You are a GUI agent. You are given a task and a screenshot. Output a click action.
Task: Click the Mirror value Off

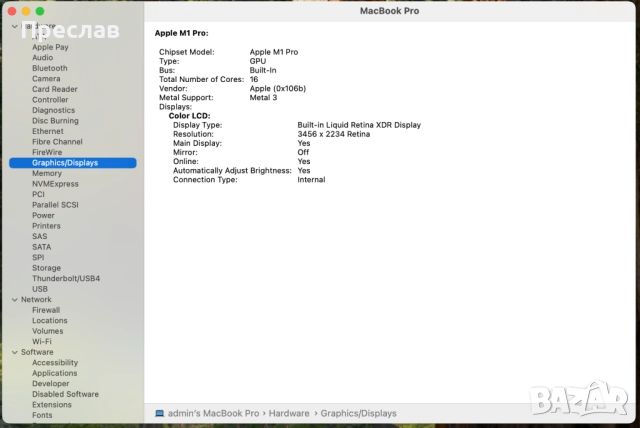(x=303, y=153)
